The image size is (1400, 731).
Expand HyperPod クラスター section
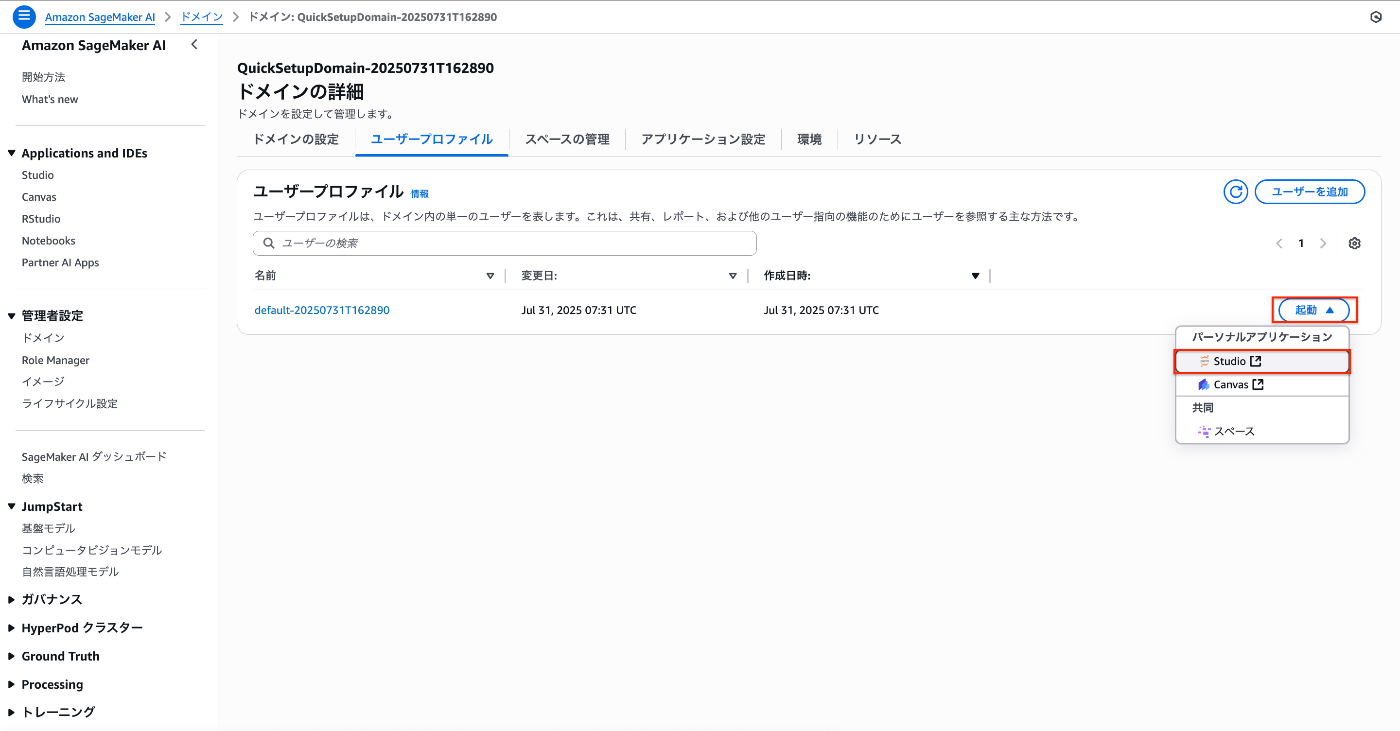12,628
